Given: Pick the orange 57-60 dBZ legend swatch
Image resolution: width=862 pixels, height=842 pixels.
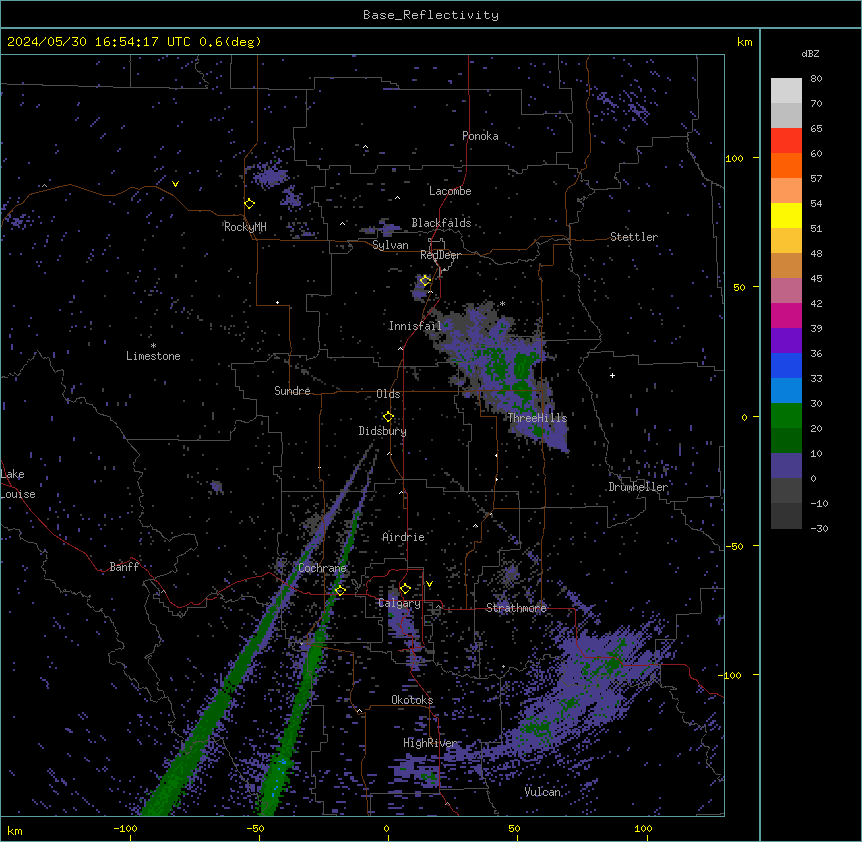Looking at the screenshot, I should (786, 165).
